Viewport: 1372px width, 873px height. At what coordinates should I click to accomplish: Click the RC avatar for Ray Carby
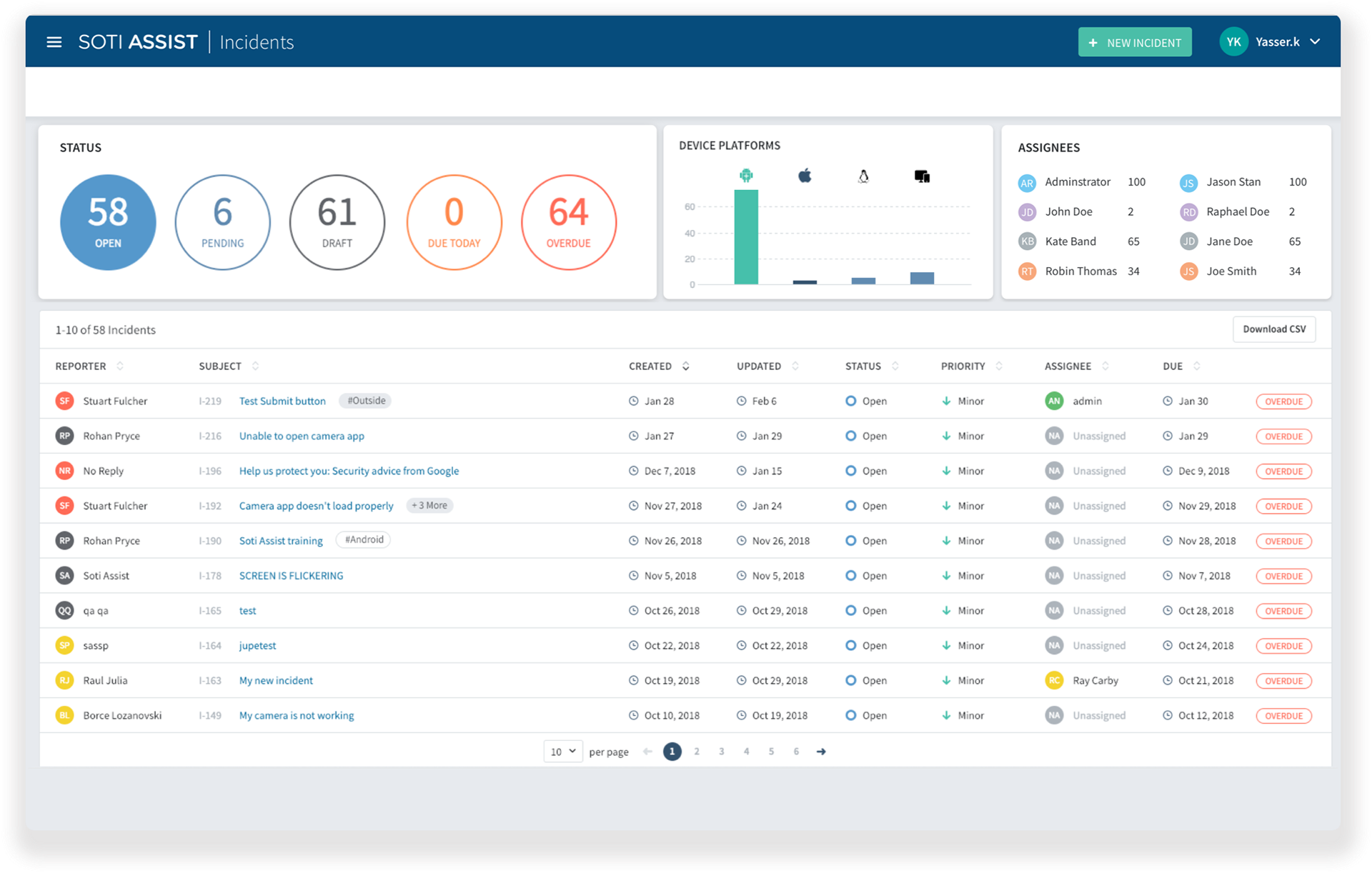tap(1054, 680)
